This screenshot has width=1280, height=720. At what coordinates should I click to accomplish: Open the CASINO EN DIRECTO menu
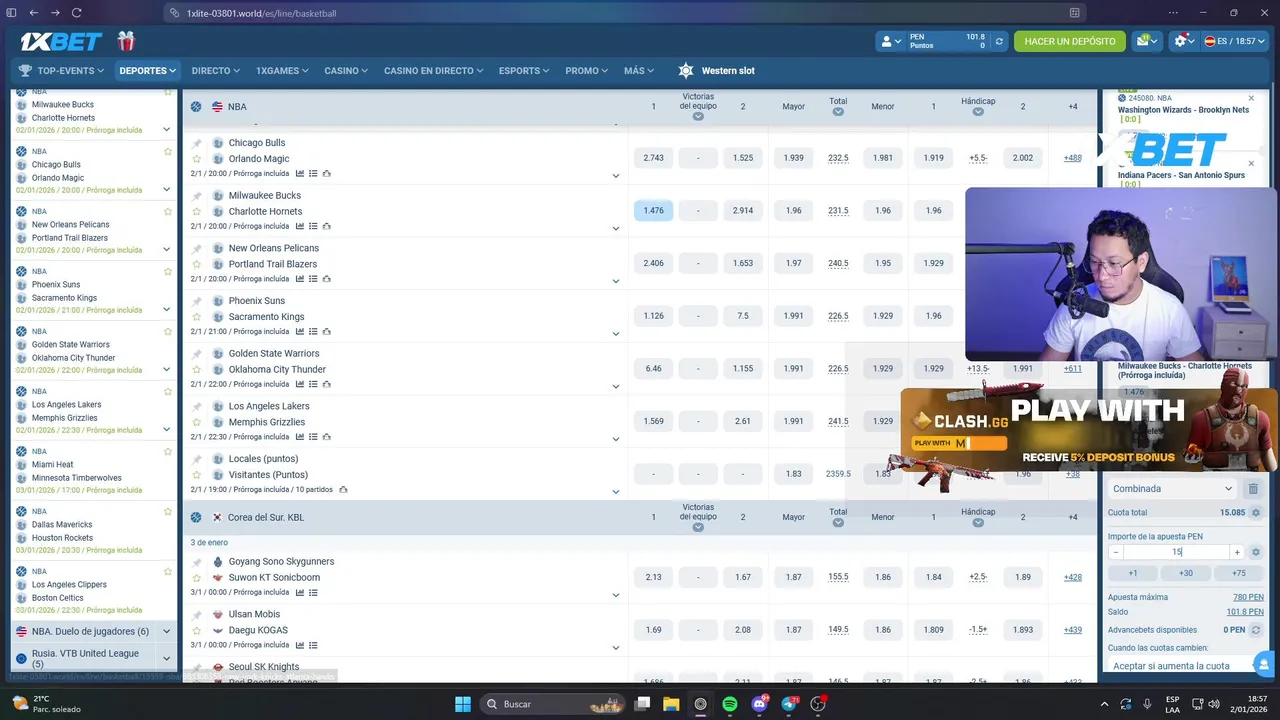(x=433, y=71)
